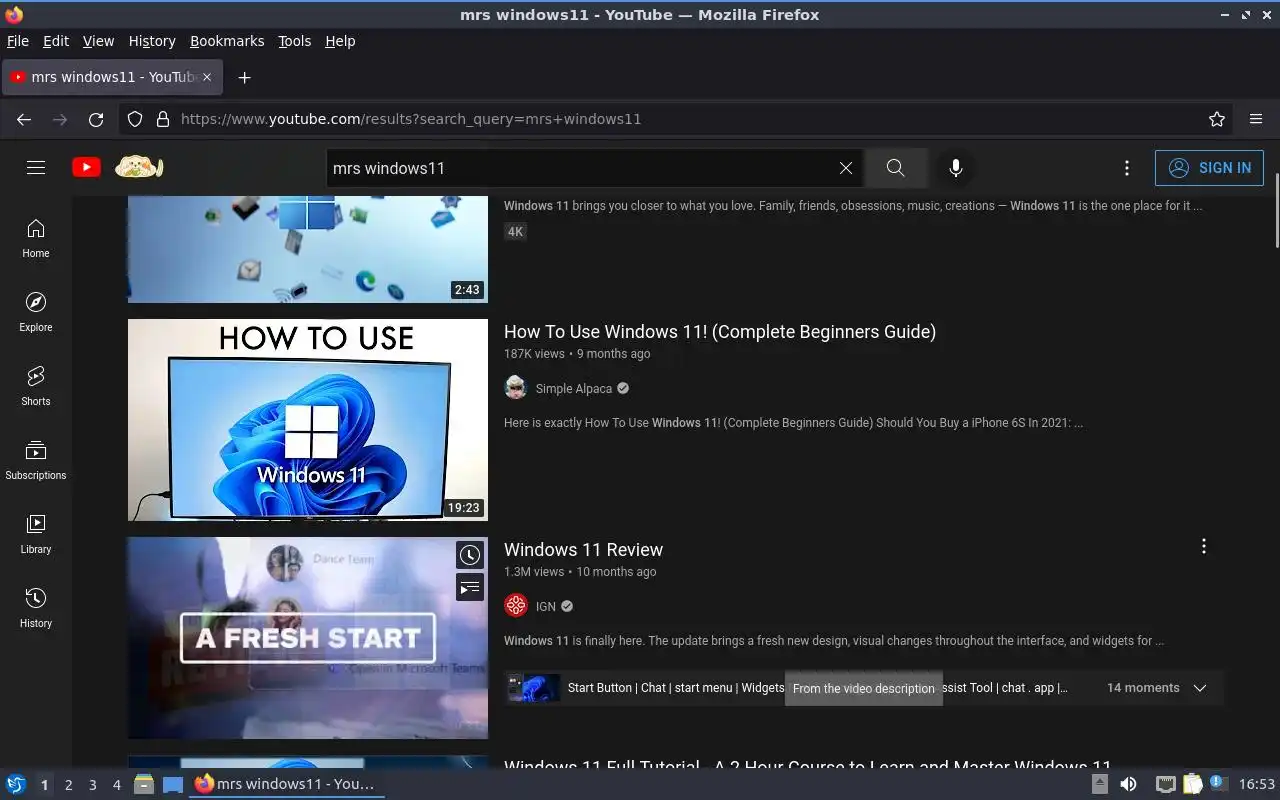Click the YouTube doodle next to the logo
1280x800 pixels.
coord(139,167)
